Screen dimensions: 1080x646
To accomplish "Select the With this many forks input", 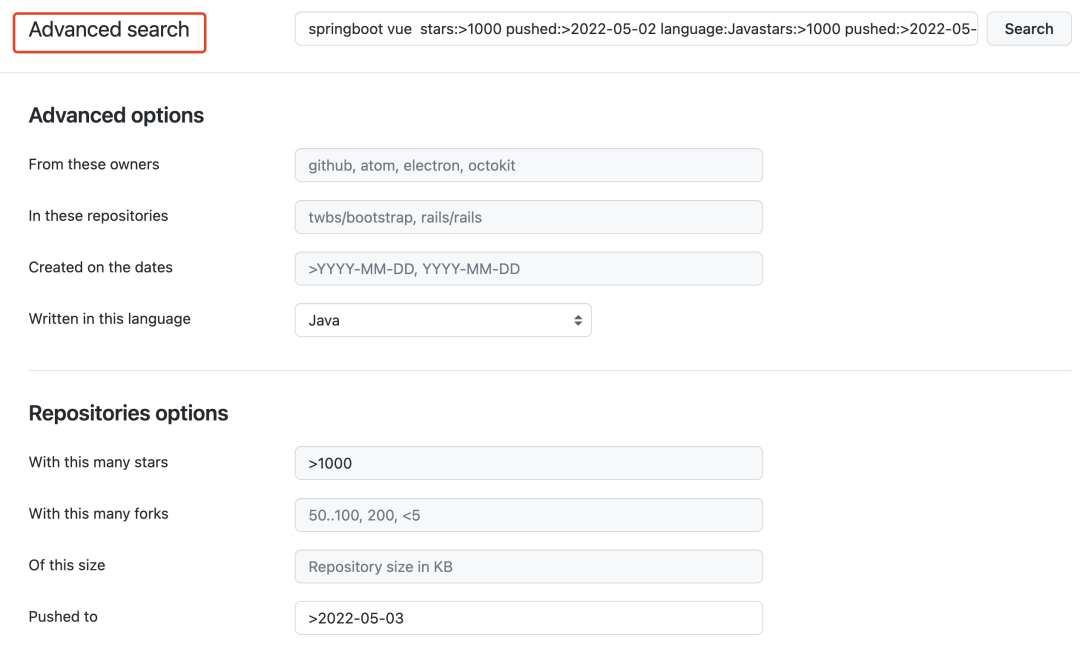I will click(528, 515).
